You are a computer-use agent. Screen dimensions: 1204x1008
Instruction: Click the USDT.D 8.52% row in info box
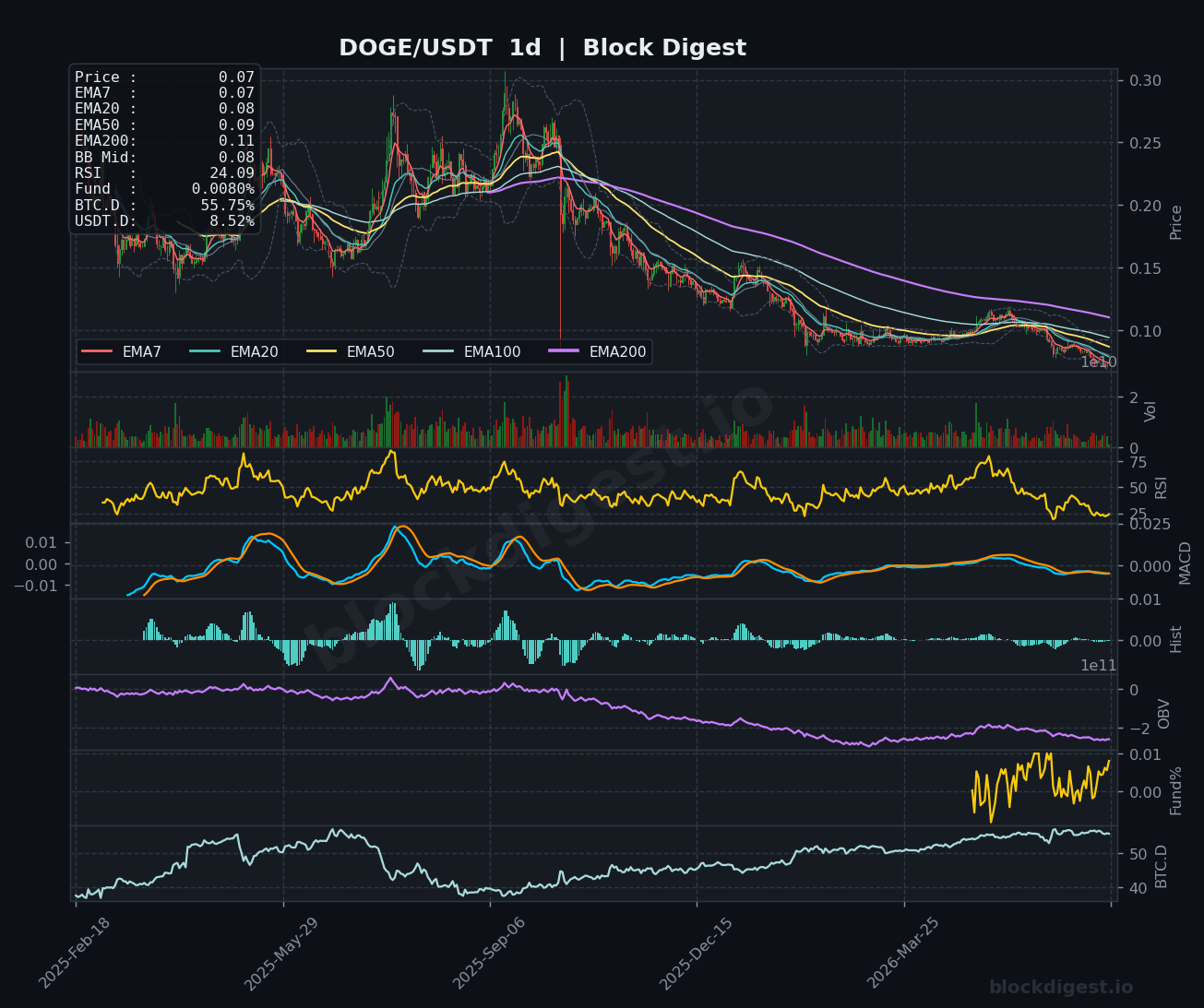pos(164,221)
